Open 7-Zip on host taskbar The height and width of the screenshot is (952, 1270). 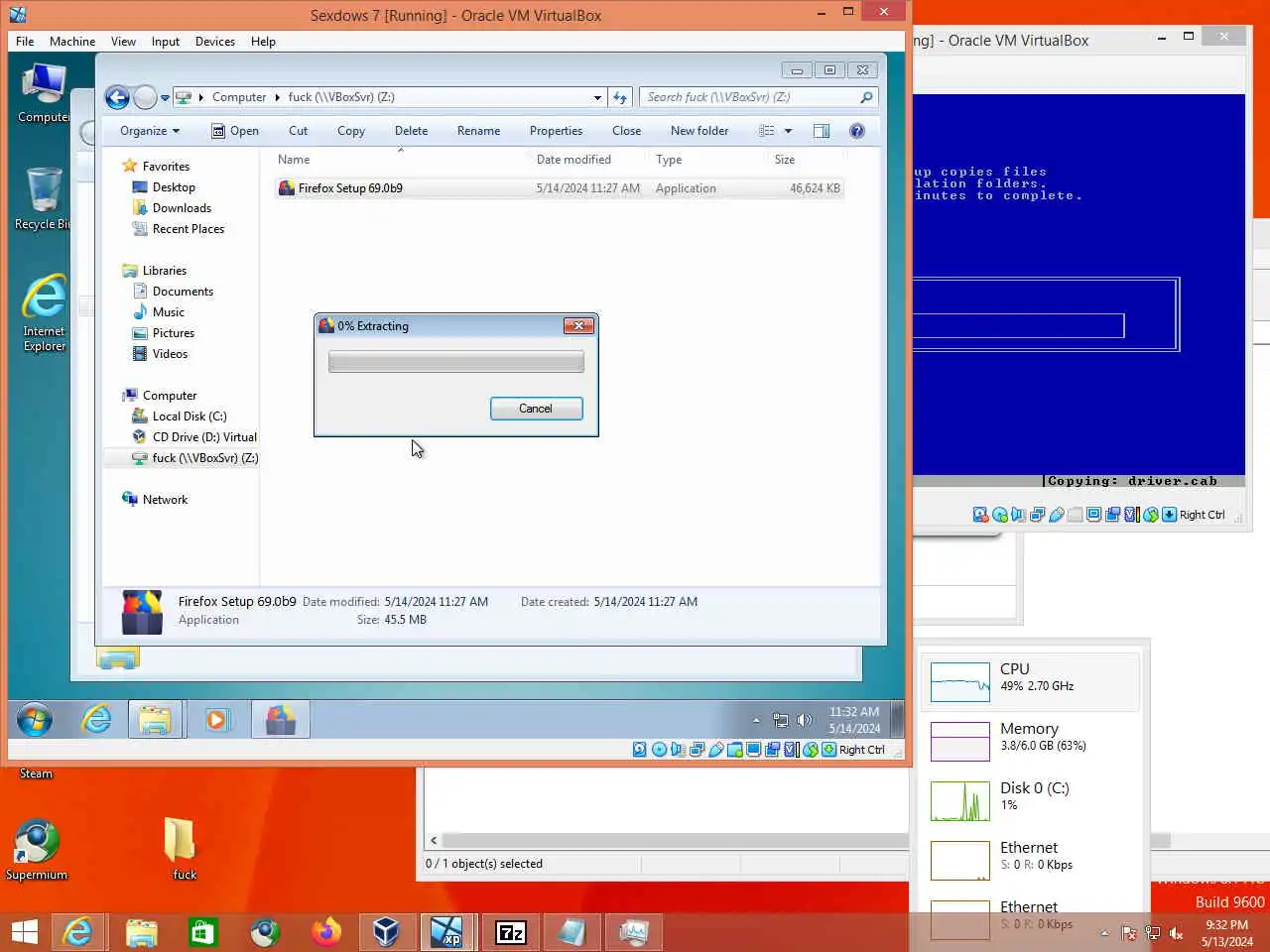pyautogui.click(x=510, y=932)
